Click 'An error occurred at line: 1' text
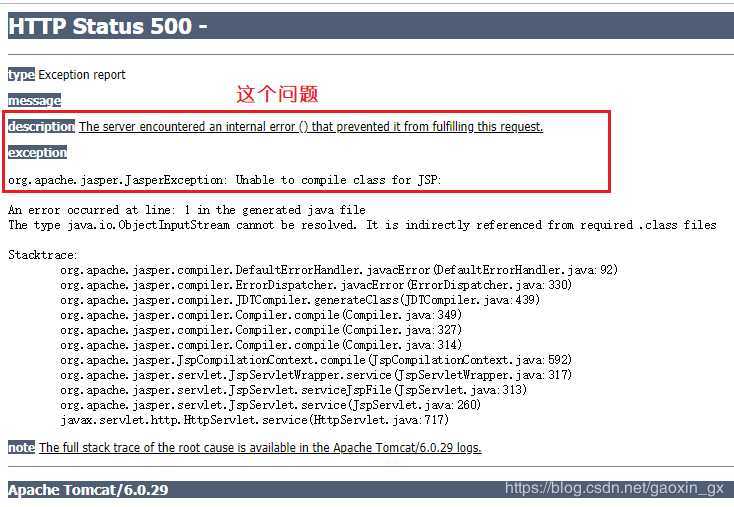734x507 pixels. tap(187, 210)
